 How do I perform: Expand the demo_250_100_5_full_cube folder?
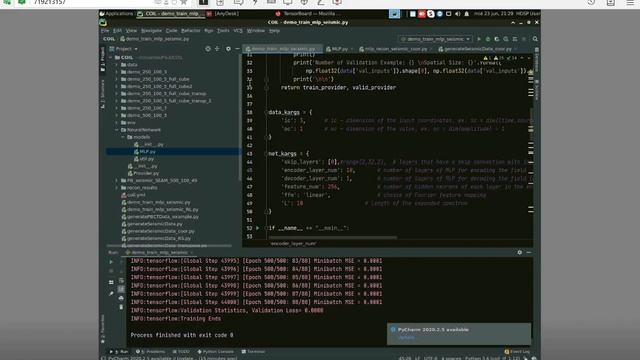117,79
